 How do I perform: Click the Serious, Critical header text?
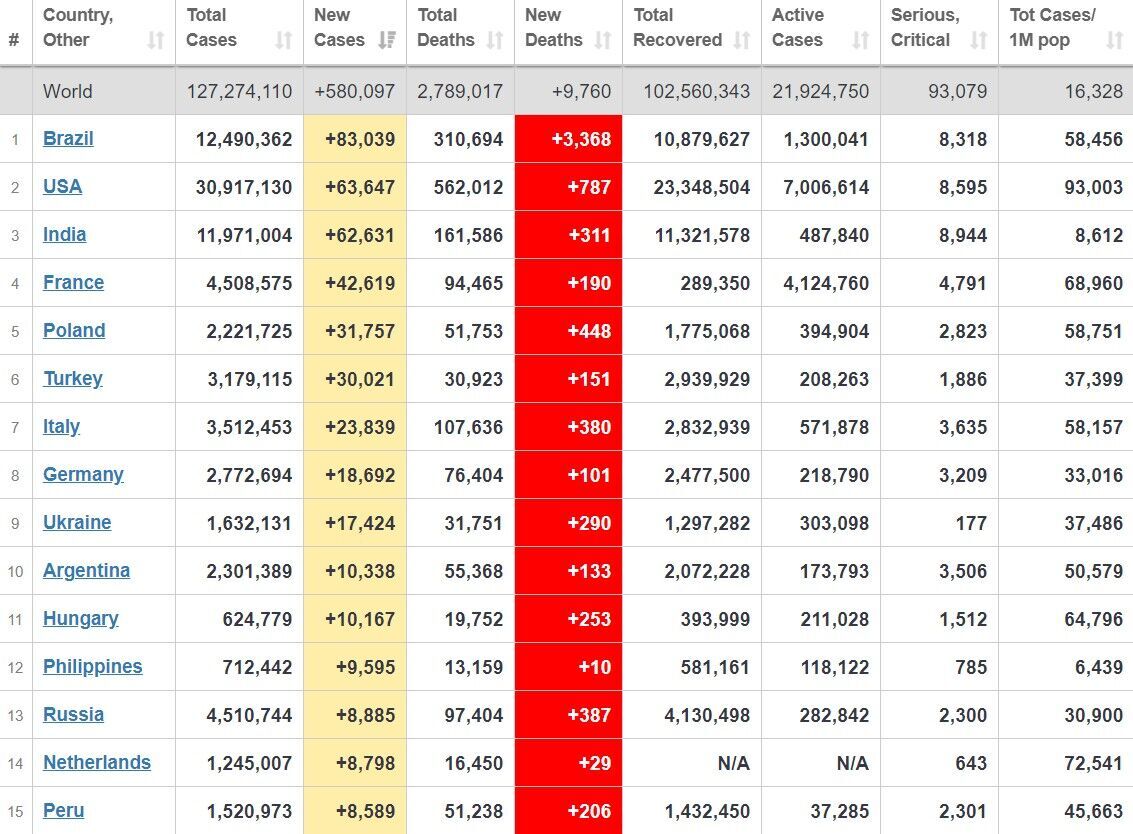pyautogui.click(x=925, y=27)
